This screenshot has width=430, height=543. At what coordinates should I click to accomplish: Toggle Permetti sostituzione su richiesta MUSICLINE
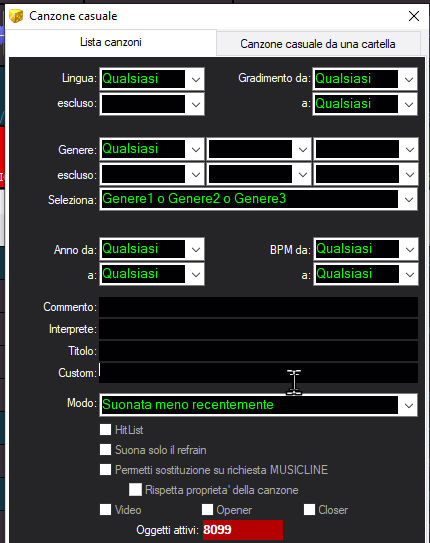pos(105,470)
